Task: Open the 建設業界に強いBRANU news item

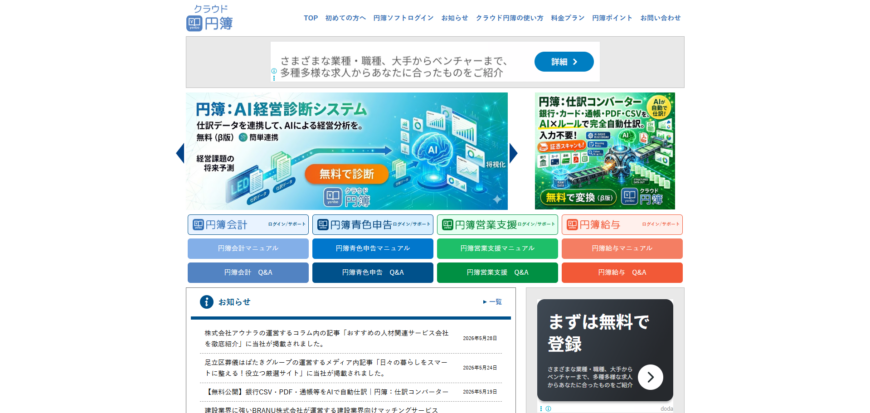Action: pos(321,410)
